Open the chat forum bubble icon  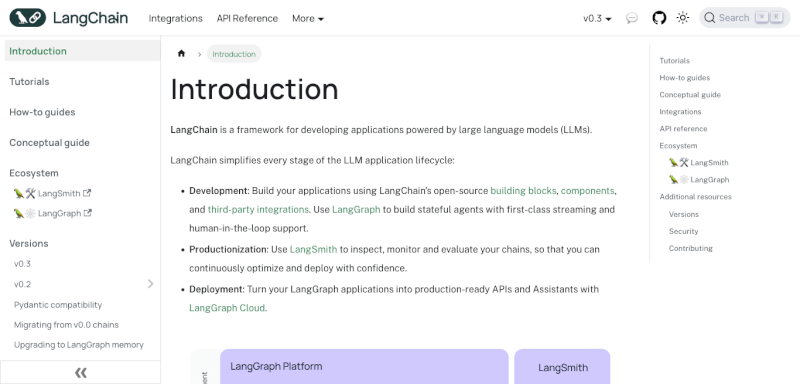[x=632, y=18]
